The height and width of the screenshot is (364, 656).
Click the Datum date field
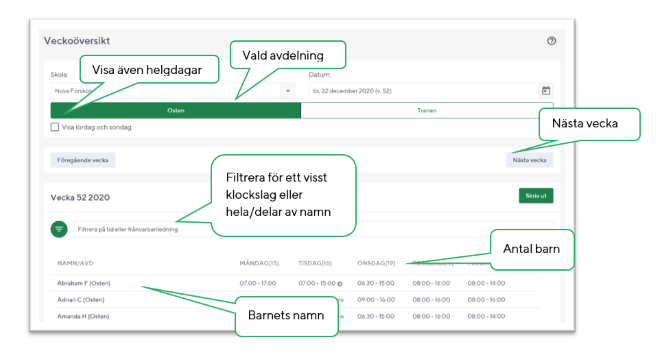click(431, 91)
